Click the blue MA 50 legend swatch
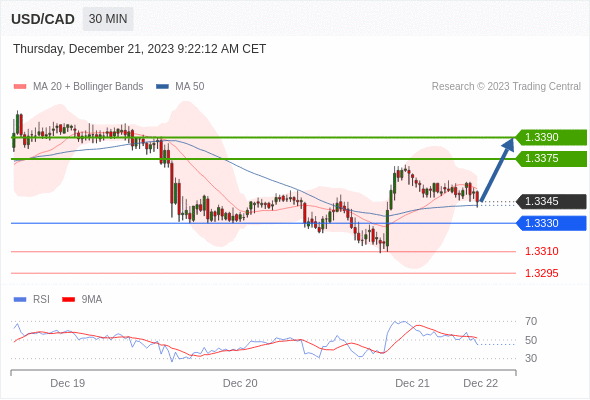590x400 pixels. click(162, 87)
